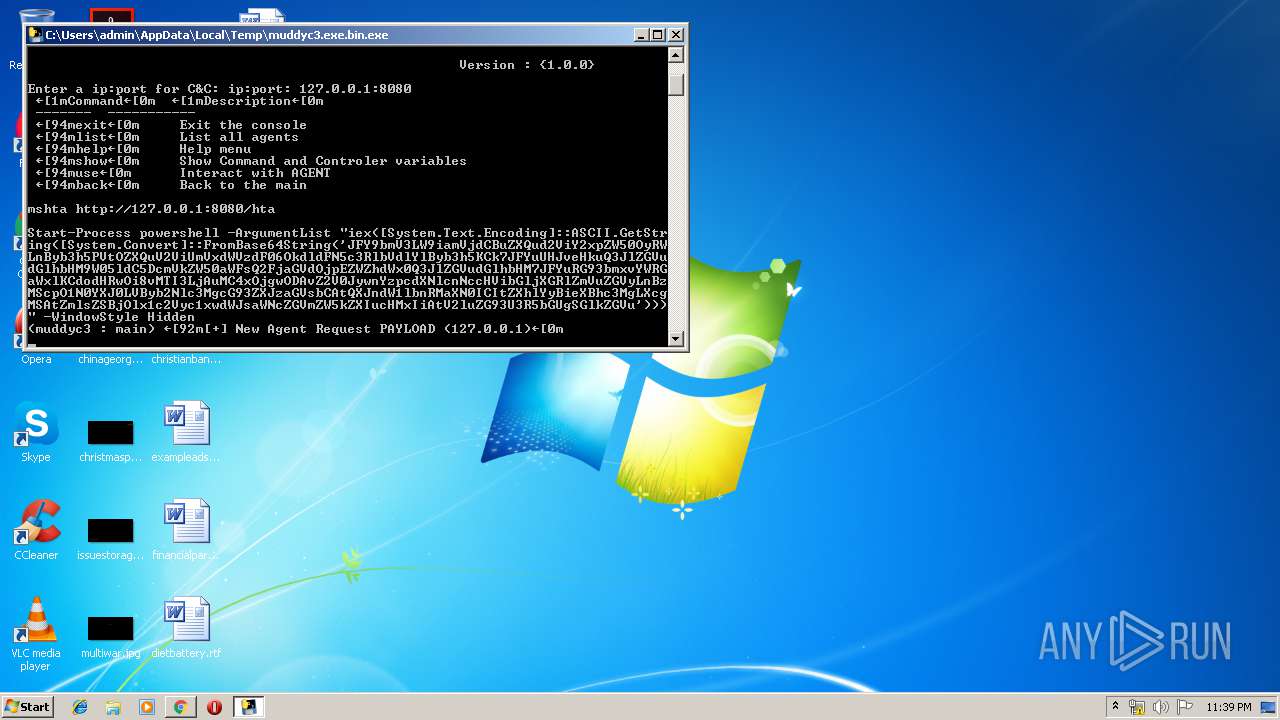Open the CCleaner desktop shortcut
Image resolution: width=1280 pixels, height=720 pixels.
click(36, 530)
